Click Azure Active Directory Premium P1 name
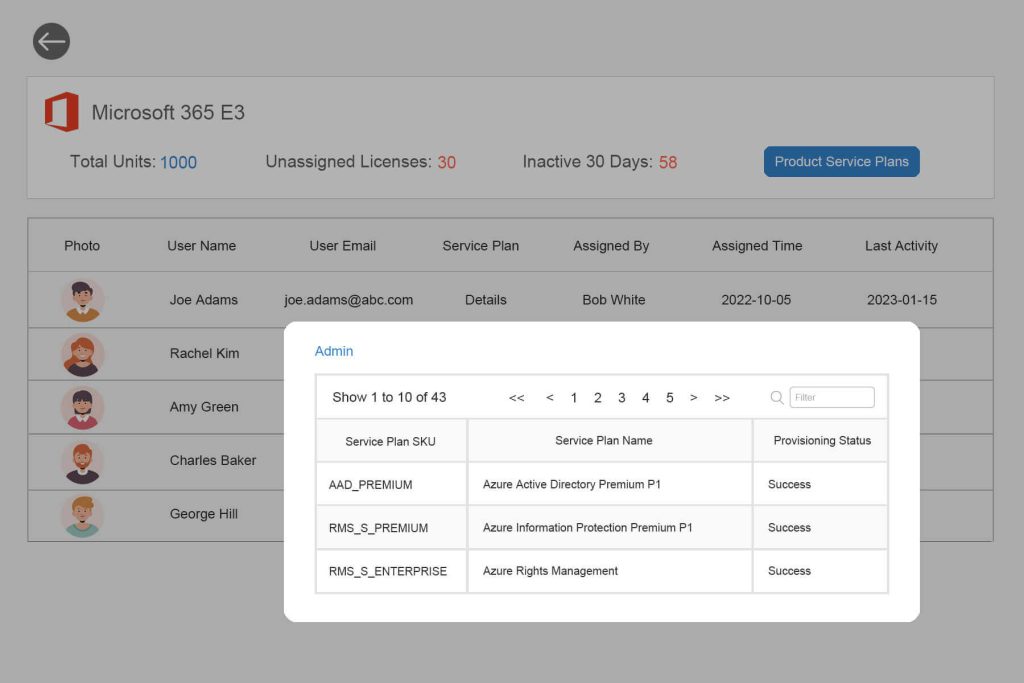Screen dimensions: 1024x683 click(x=571, y=484)
